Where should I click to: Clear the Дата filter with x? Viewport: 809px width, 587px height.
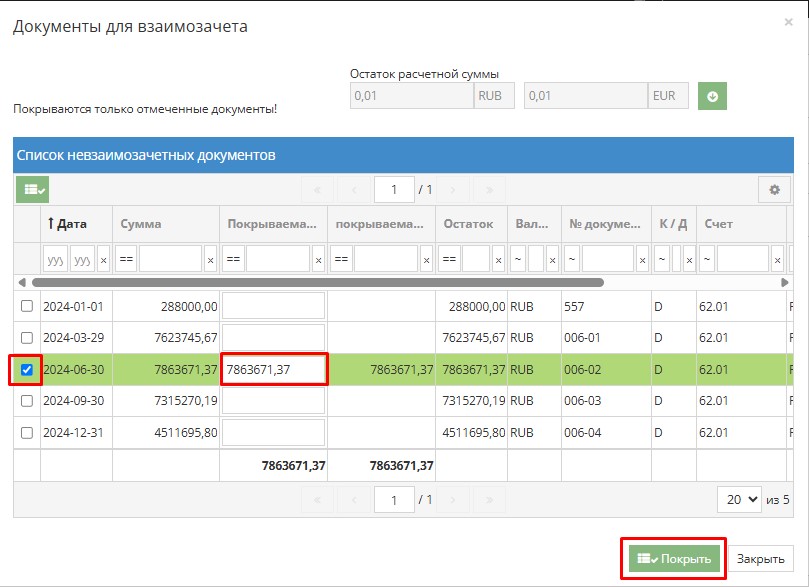[103, 260]
